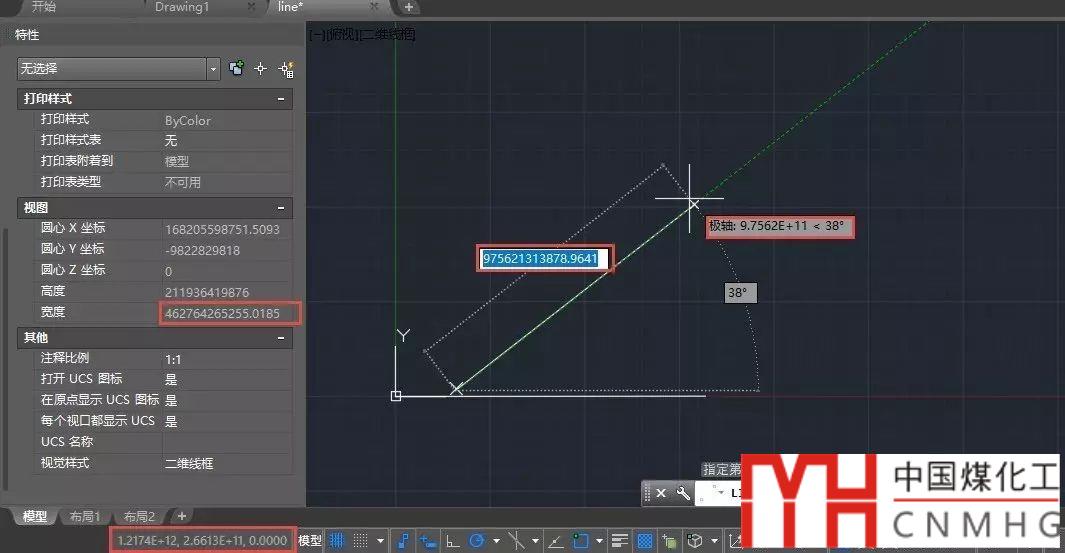Toggle transparency display in status bar
The width and height of the screenshot is (1065, 553).
pos(645,541)
